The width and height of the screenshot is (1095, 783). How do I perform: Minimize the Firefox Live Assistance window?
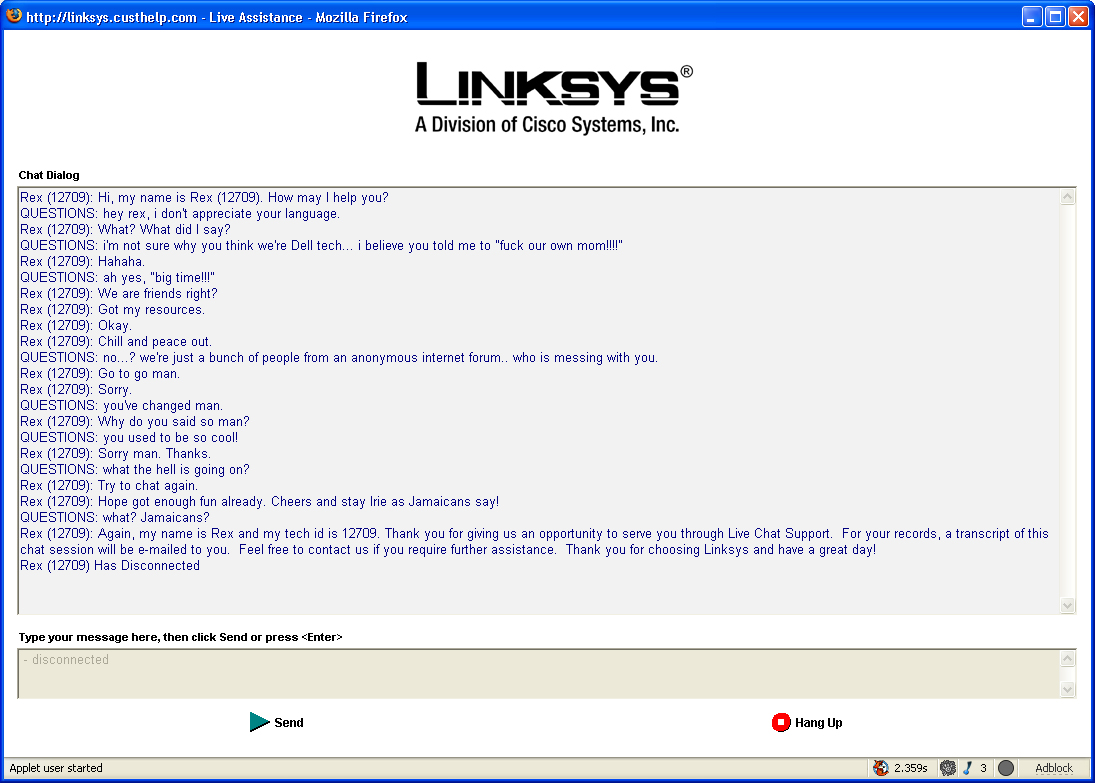pos(1031,16)
